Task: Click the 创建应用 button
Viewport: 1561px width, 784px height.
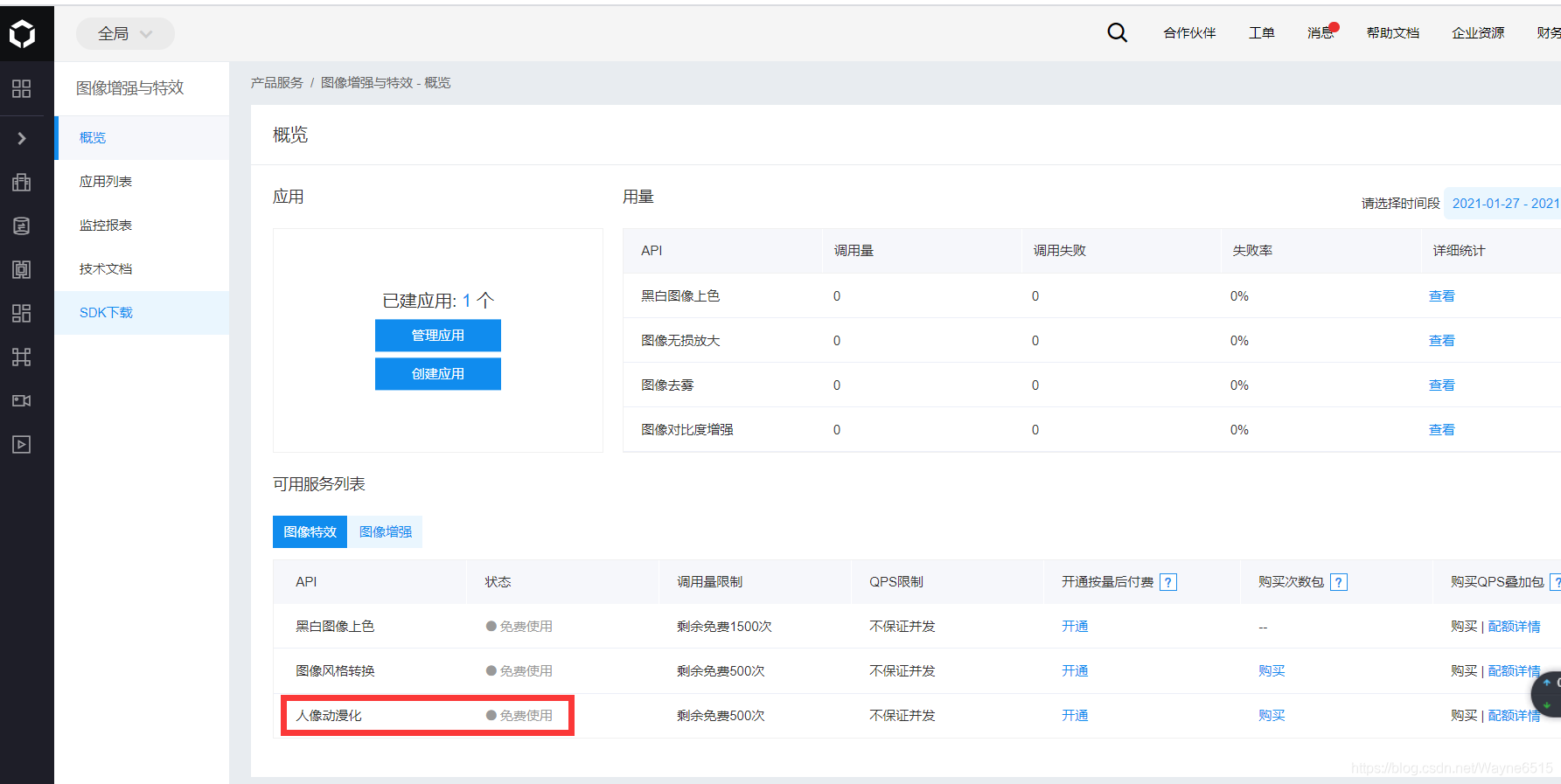Action: pos(438,374)
